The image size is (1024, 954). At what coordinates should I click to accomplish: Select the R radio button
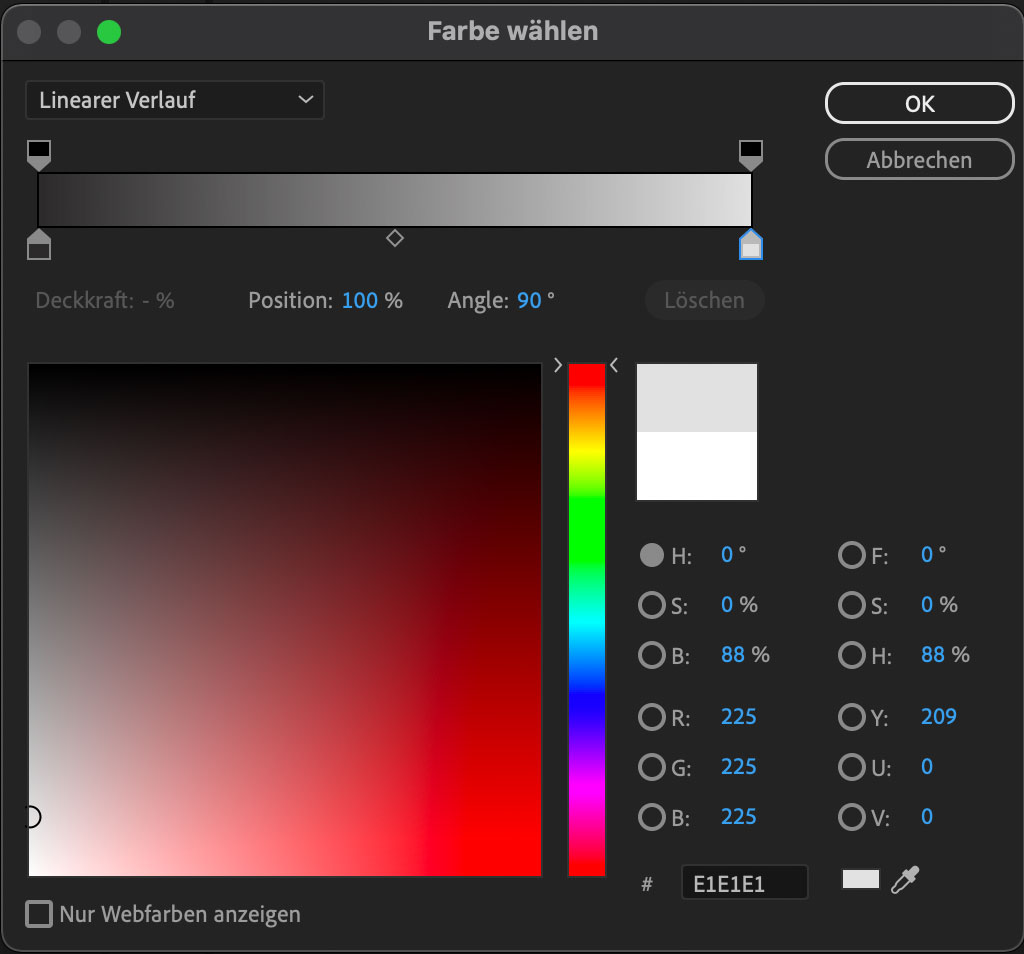click(651, 717)
